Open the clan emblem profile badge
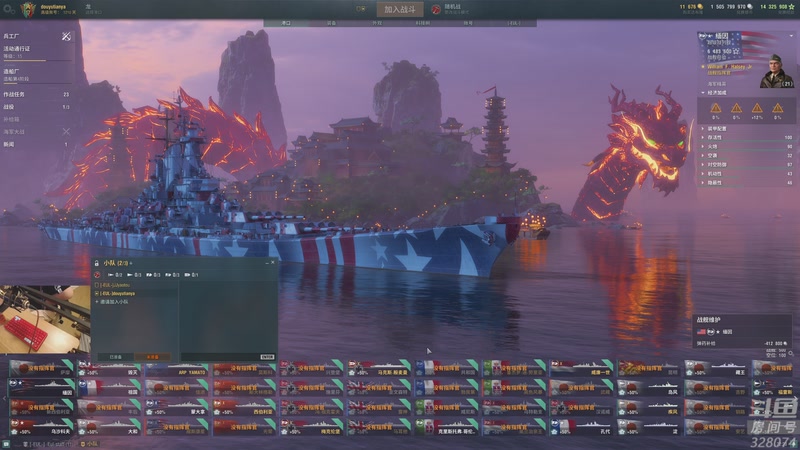This screenshot has height=450, width=800. click(x=28, y=9)
